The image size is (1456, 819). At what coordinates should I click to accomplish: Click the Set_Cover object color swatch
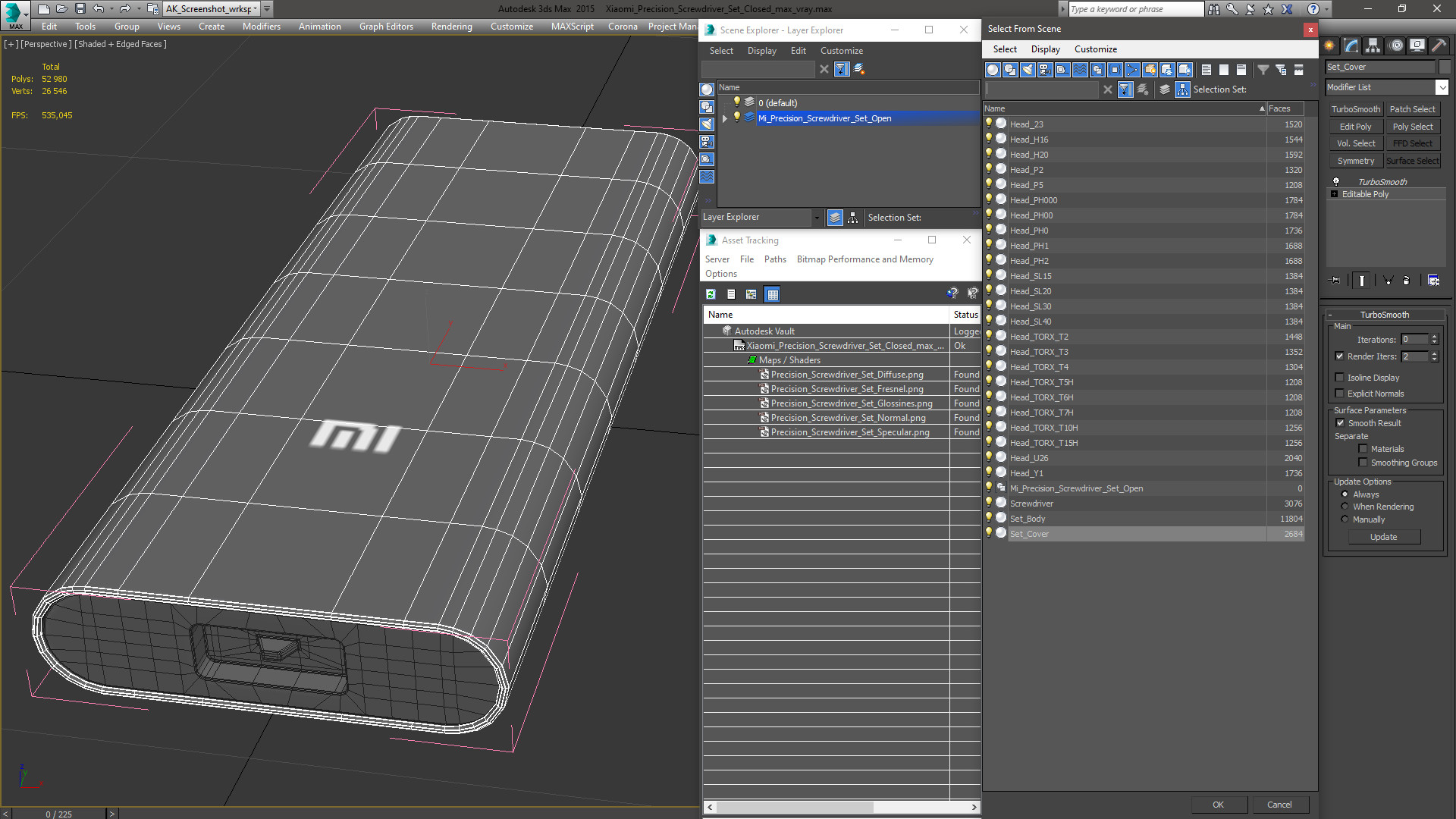coord(1445,67)
